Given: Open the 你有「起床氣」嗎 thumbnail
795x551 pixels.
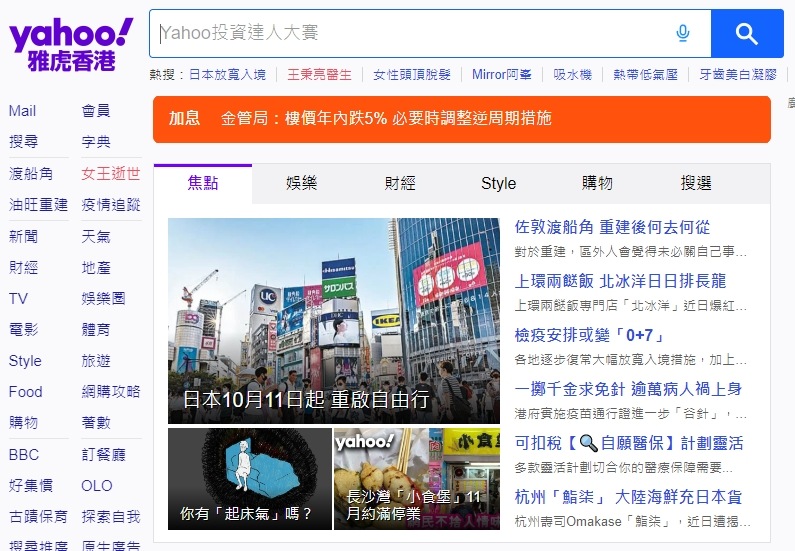Looking at the screenshot, I should [x=250, y=479].
